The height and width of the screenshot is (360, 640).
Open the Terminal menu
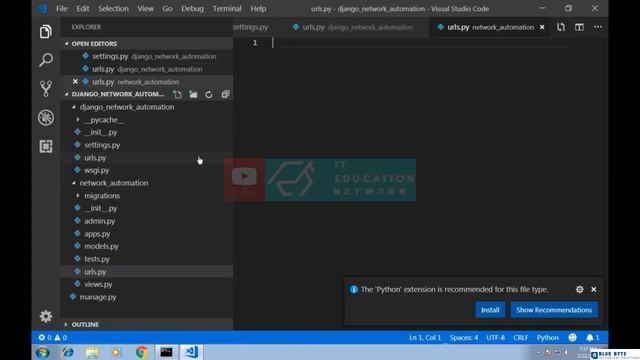(x=227, y=9)
